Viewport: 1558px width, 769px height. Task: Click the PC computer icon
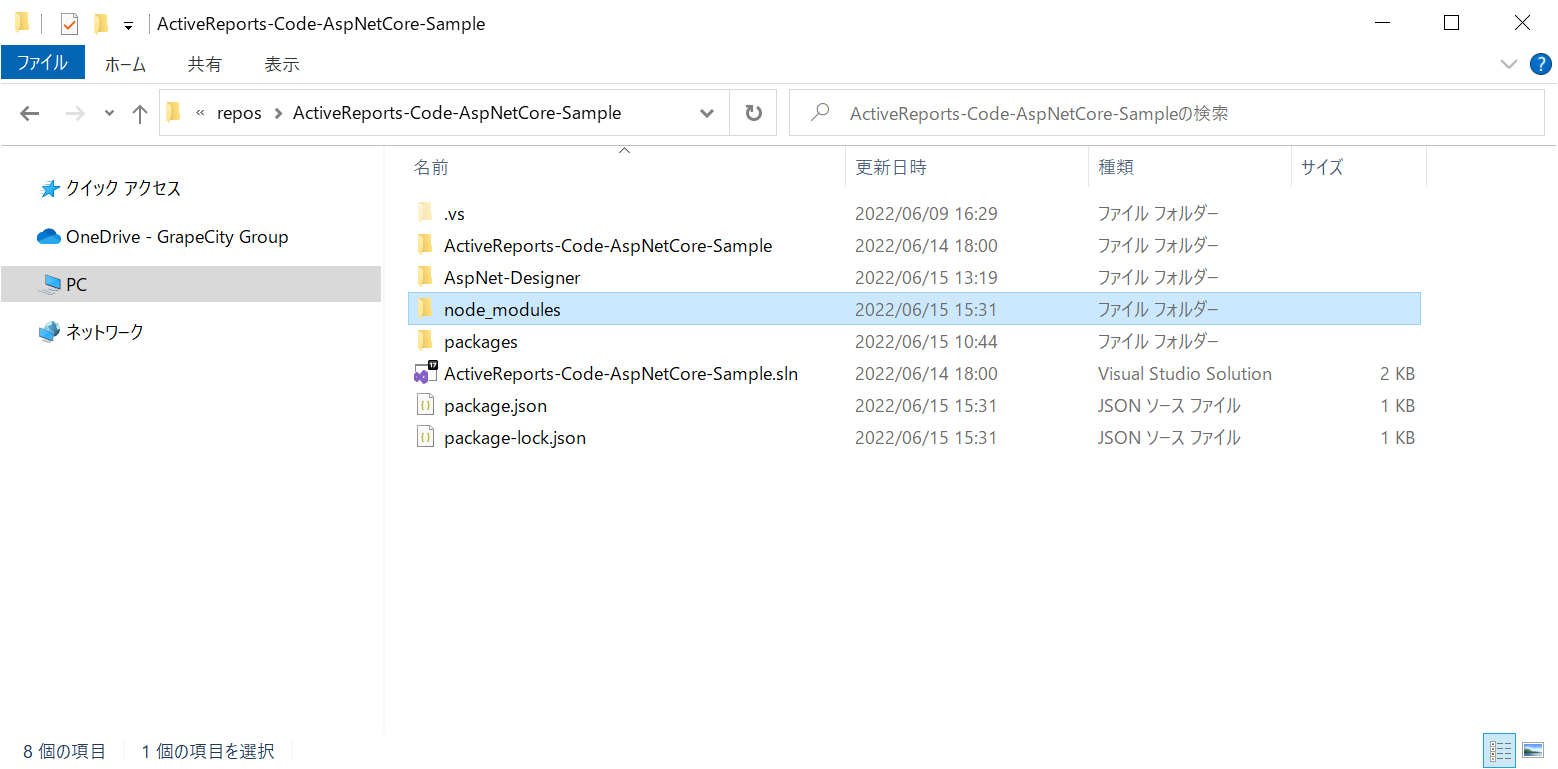point(49,285)
